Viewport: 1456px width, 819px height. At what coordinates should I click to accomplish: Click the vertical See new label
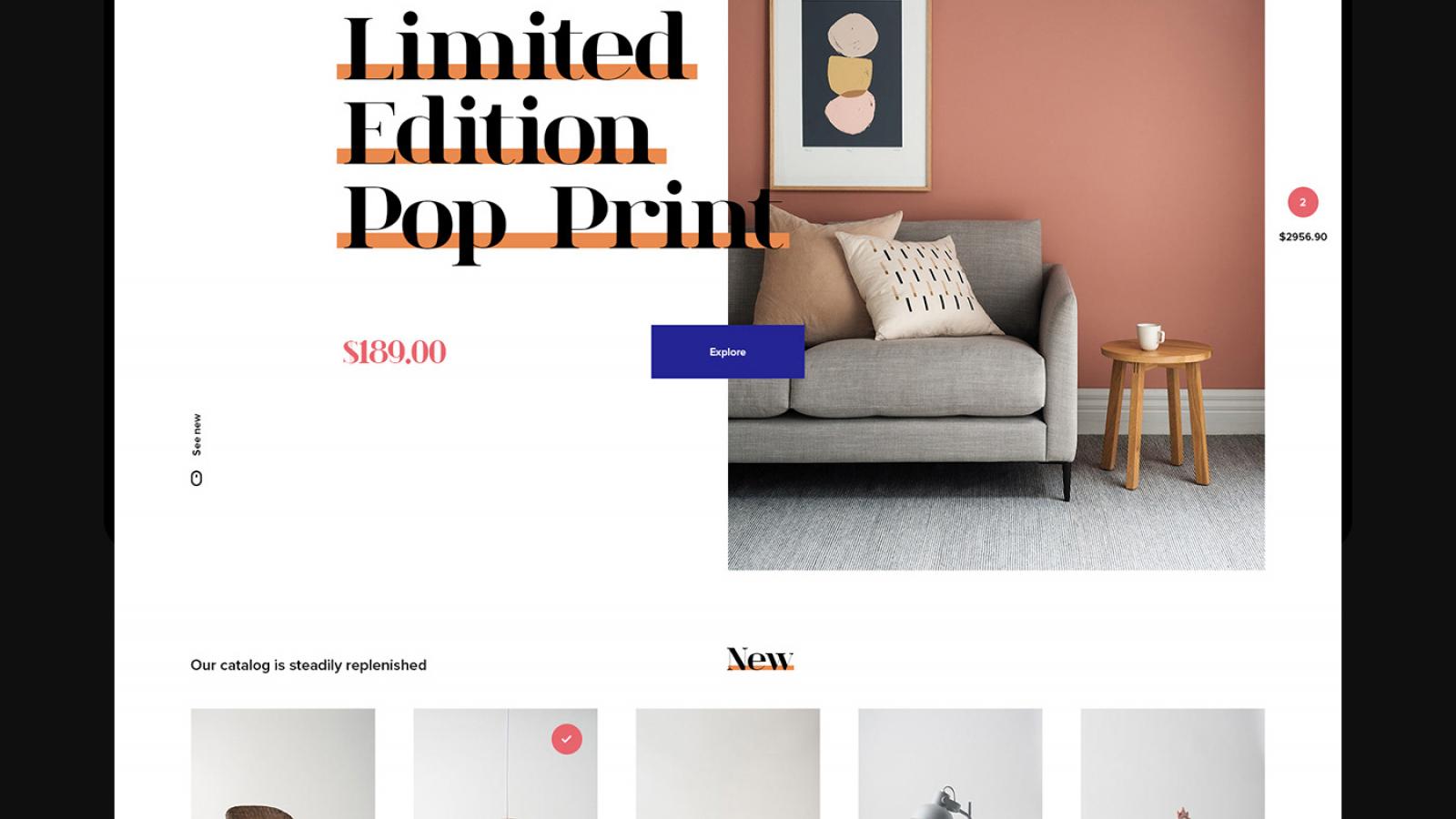point(197,435)
